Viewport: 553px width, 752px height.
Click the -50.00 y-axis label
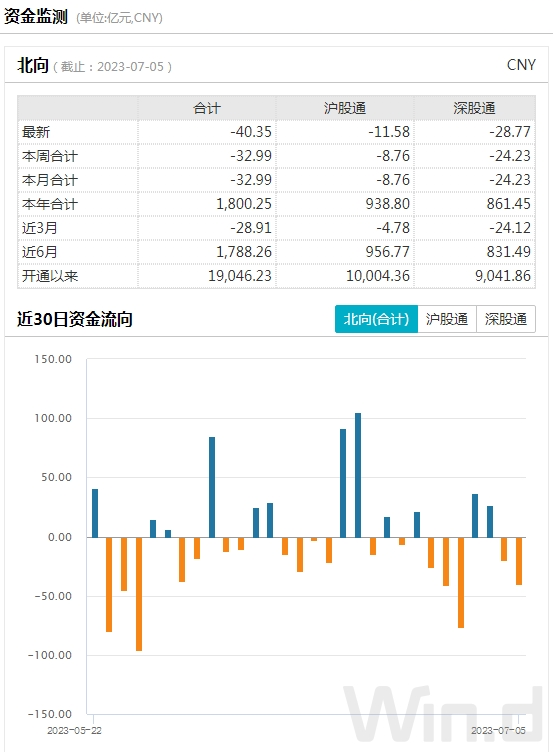click(x=53, y=596)
